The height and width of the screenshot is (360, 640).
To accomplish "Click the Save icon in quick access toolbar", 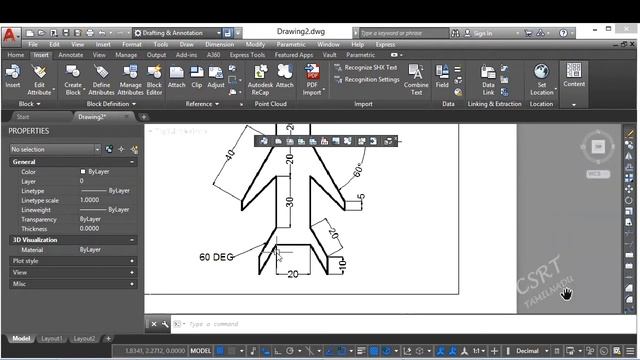I will point(66,33).
